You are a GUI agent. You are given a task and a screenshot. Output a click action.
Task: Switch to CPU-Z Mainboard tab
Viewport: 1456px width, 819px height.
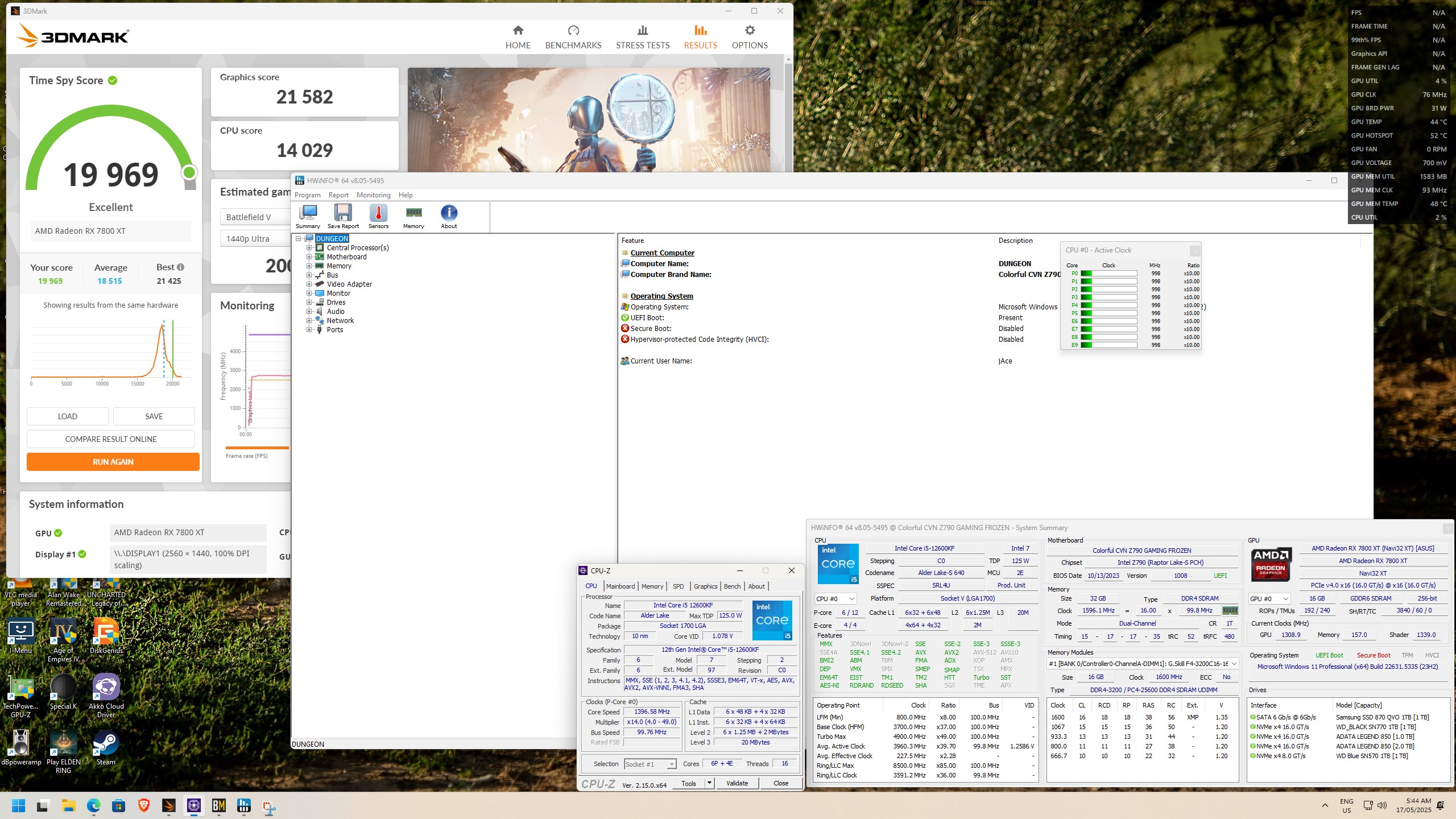coord(620,586)
